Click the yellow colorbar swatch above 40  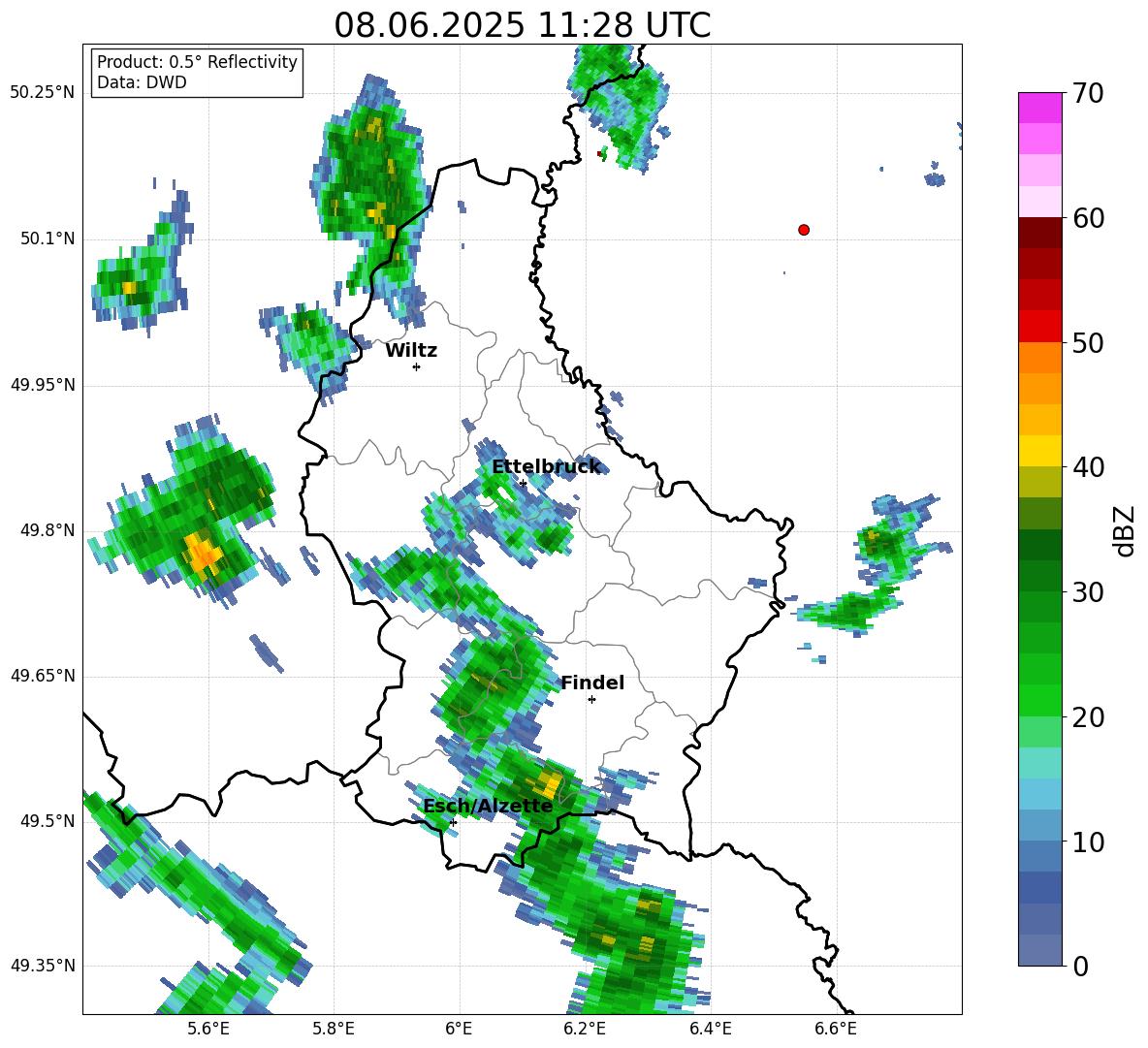tap(1039, 451)
